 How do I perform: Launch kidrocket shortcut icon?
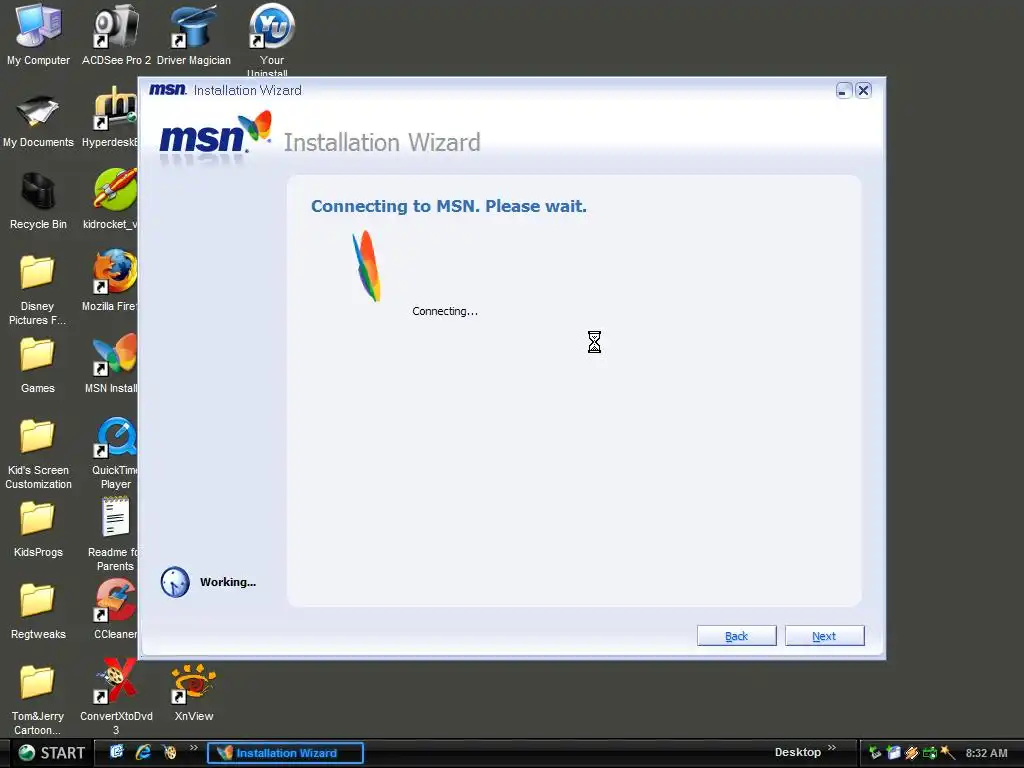115,190
